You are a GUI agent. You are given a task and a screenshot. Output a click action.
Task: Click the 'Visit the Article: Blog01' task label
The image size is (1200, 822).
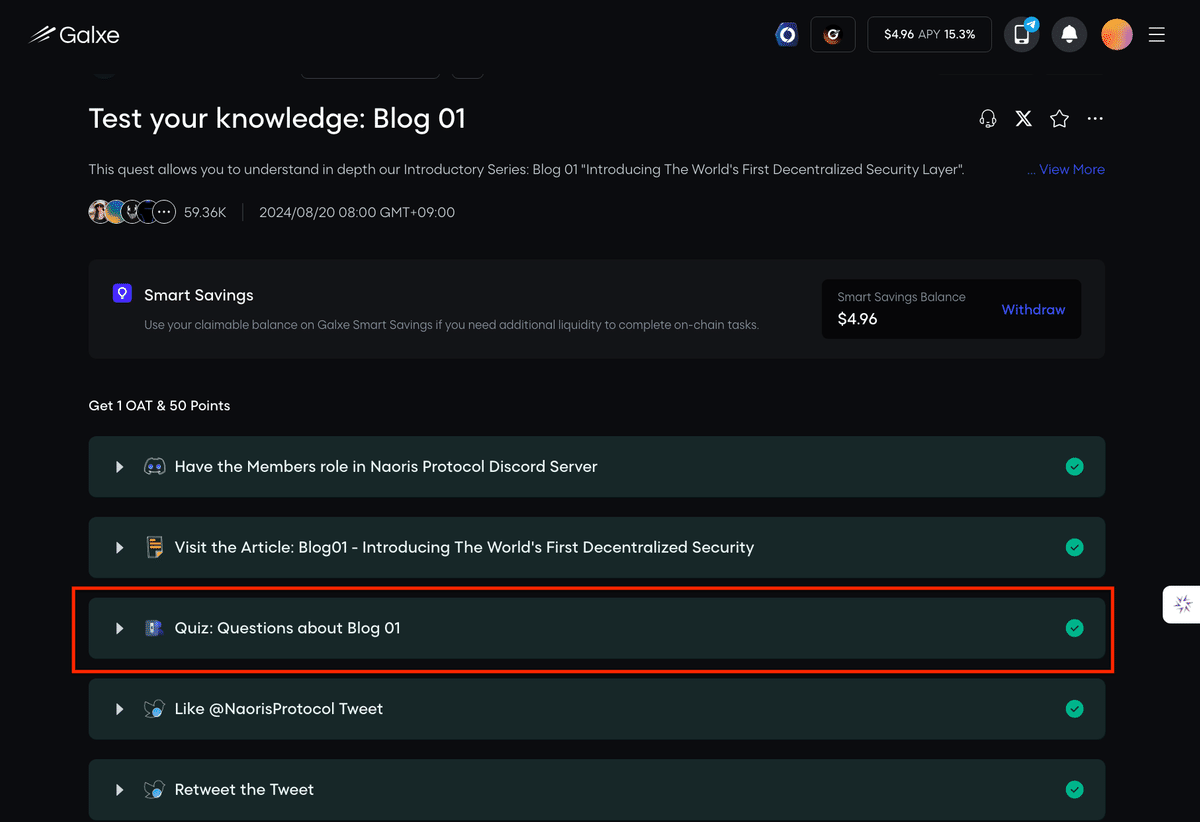coord(464,548)
